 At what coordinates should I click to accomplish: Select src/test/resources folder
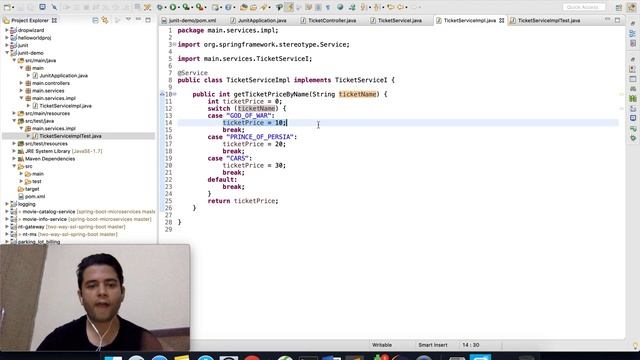tap(46, 144)
